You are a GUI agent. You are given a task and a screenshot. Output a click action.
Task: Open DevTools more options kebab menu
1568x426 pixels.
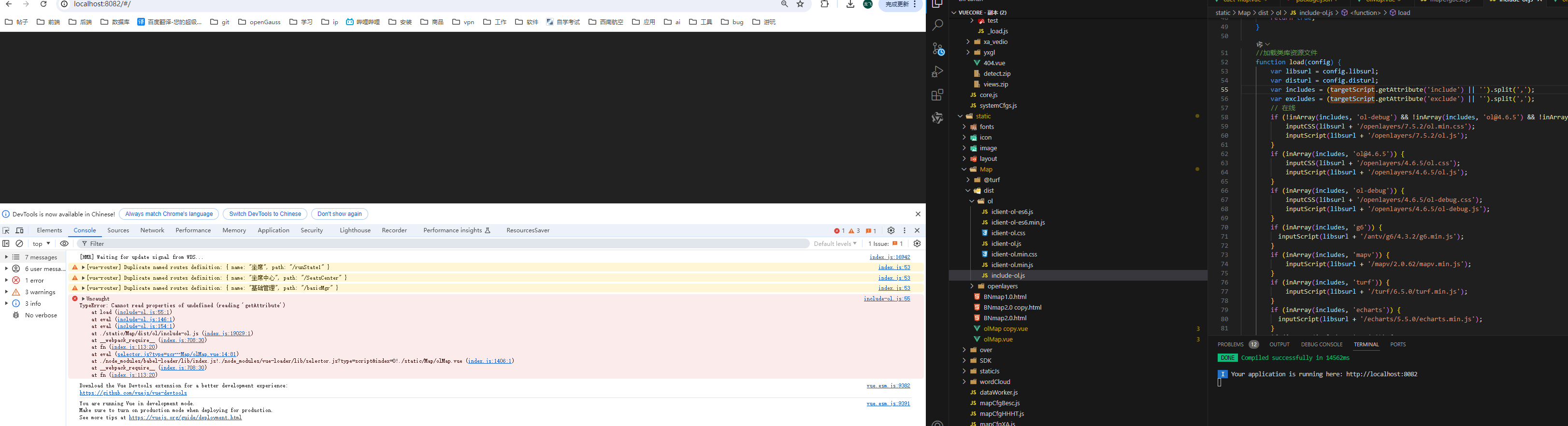click(x=905, y=231)
